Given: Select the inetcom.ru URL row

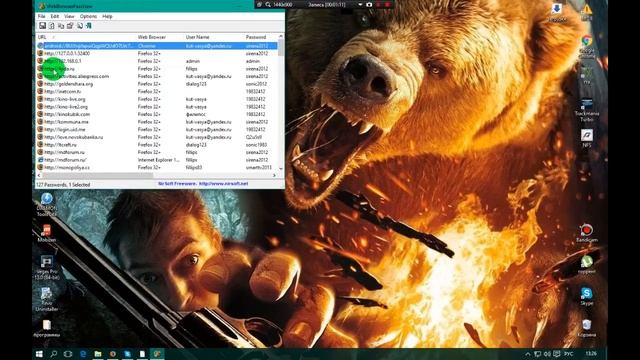Looking at the screenshot, I should coord(157,91).
